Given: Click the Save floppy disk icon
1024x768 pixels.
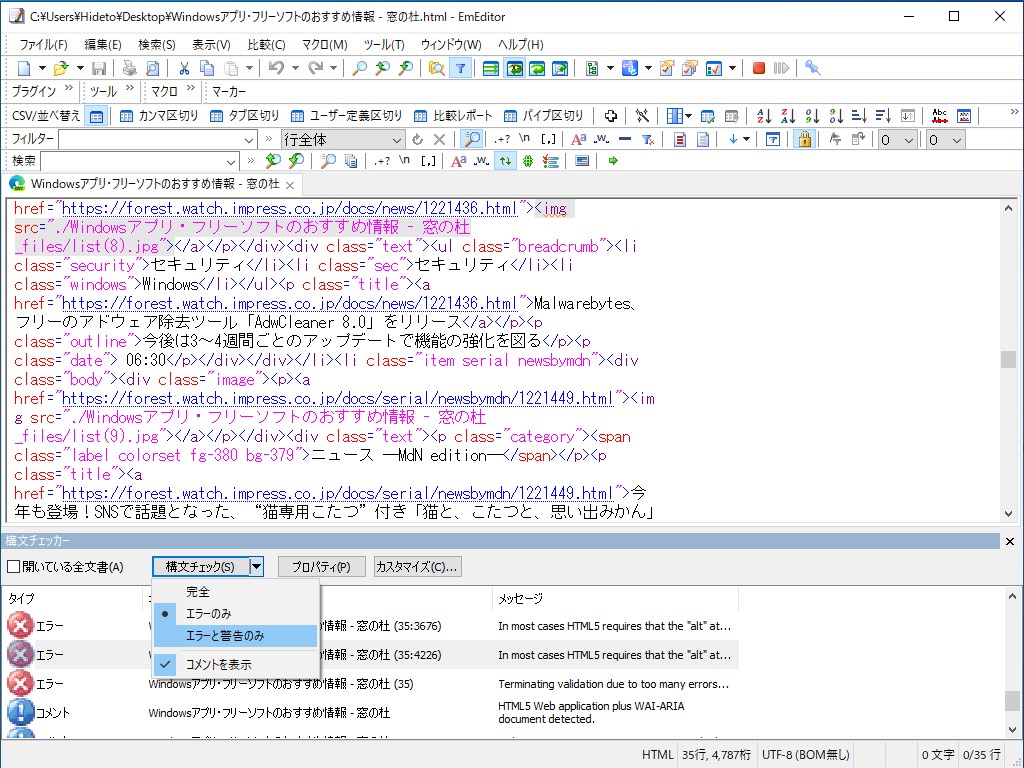Looking at the screenshot, I should [x=99, y=68].
